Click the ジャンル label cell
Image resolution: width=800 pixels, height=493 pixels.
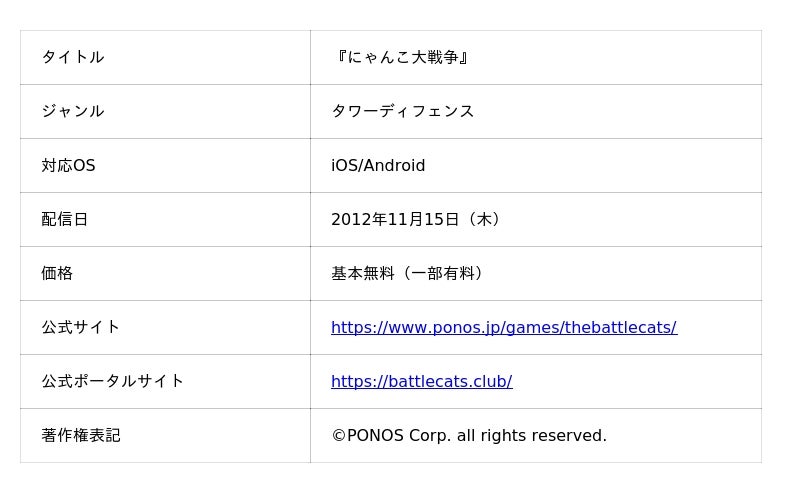(165, 111)
